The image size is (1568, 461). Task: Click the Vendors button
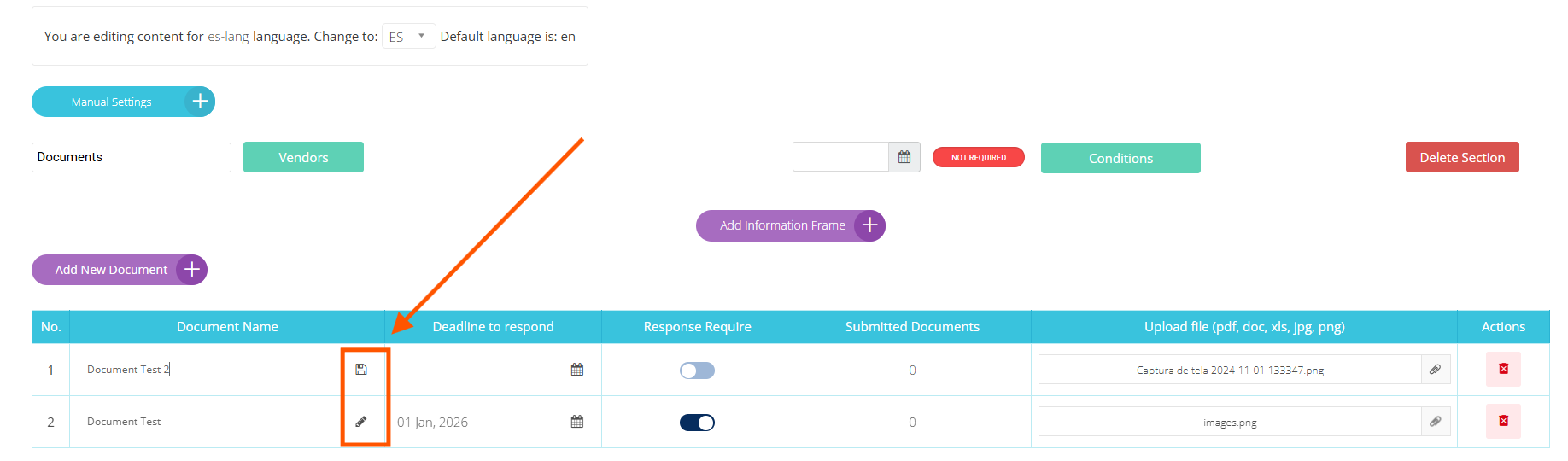[303, 157]
